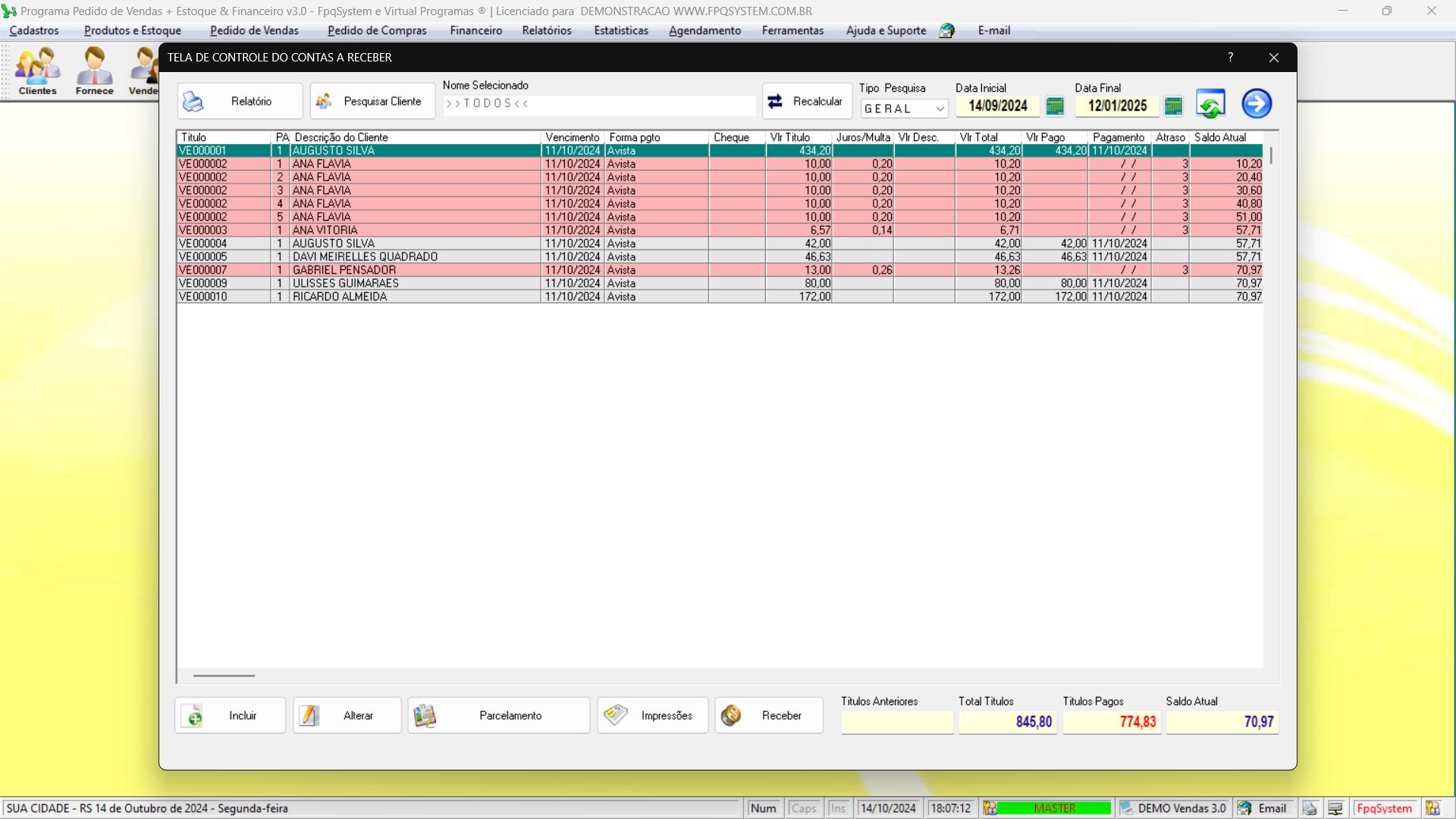Open the Pedido de Compras menu
The height and width of the screenshot is (819, 1456).
tap(377, 31)
